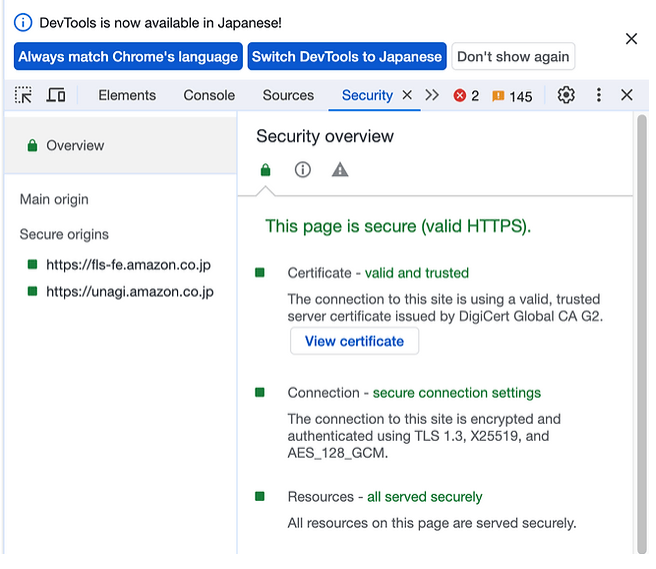Screen dimensions: 656x569
Task: Expand more tabs with the double chevron
Action: click(432, 95)
